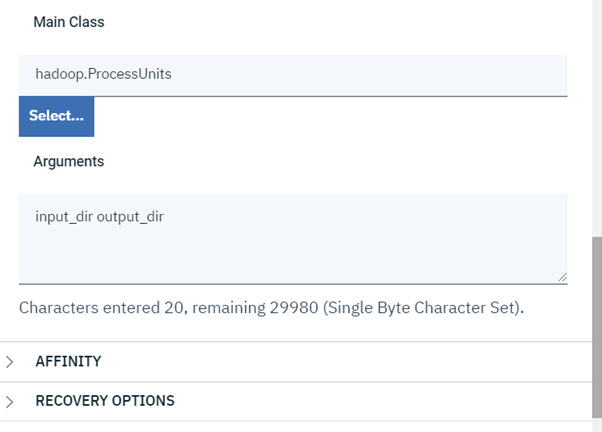The image size is (602, 432).
Task: Click the Main Class input field
Action: 292,74
